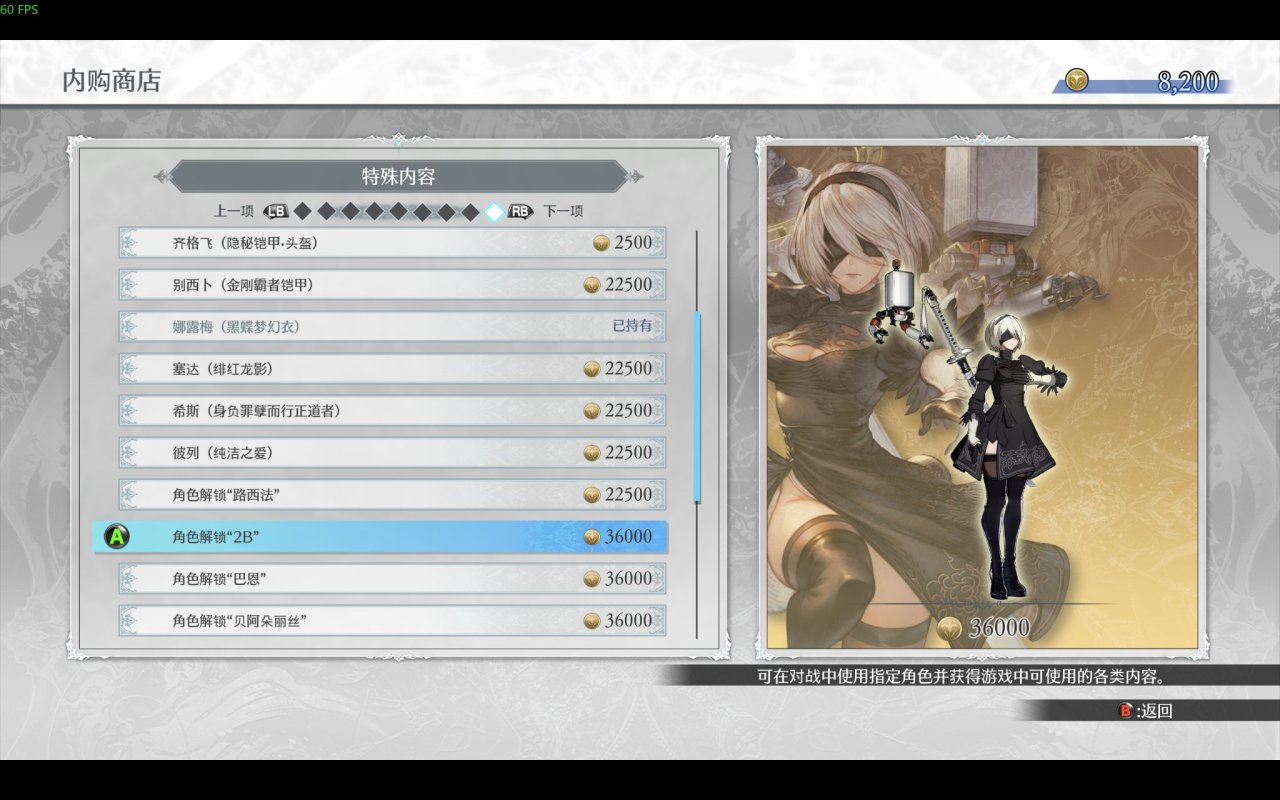Click the 22500 price in the 别西卜 row
Image resolution: width=1280 pixels, height=800 pixels.
[x=628, y=285]
